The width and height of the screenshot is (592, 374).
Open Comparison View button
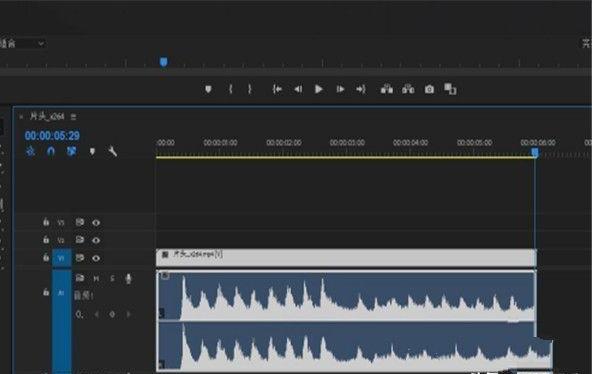450,89
